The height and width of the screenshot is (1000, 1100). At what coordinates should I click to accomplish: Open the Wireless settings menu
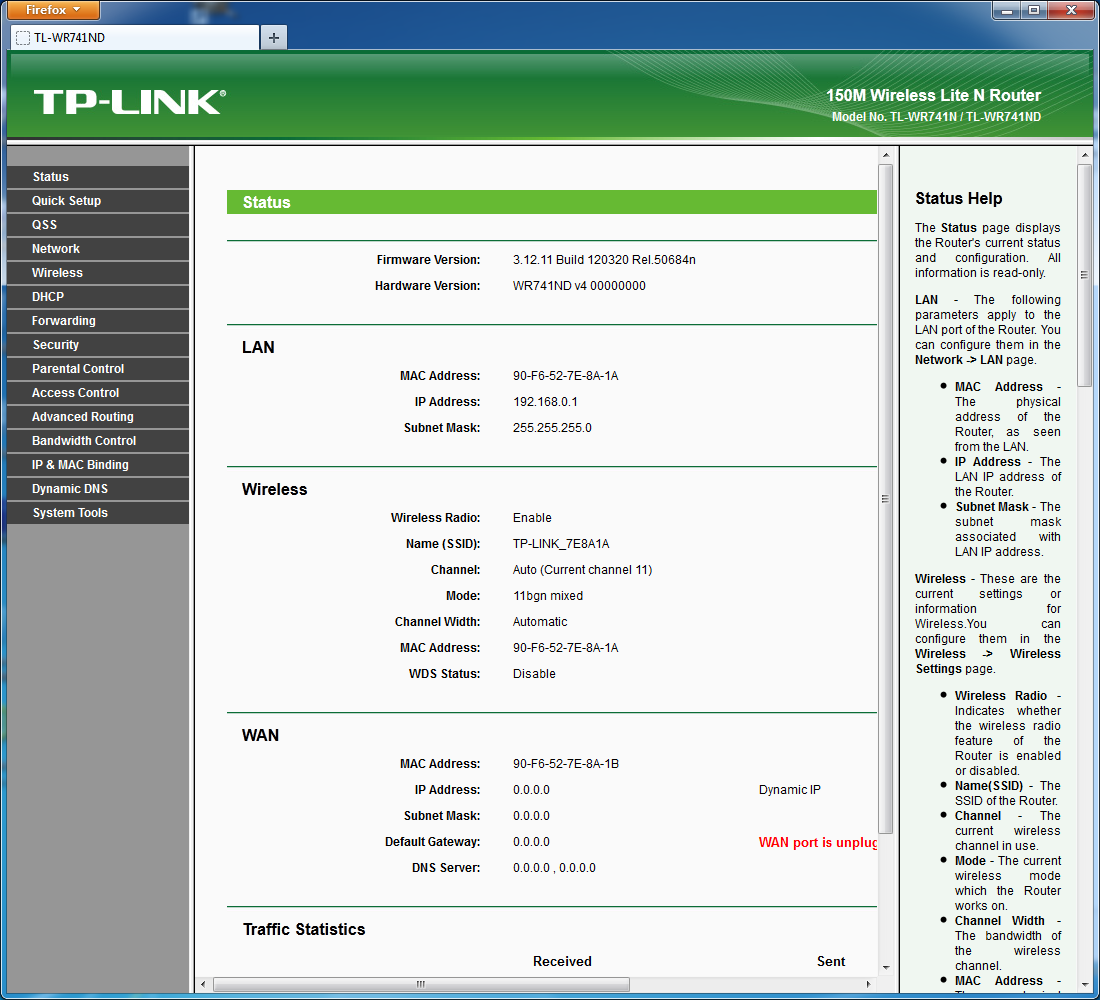[x=98, y=273]
